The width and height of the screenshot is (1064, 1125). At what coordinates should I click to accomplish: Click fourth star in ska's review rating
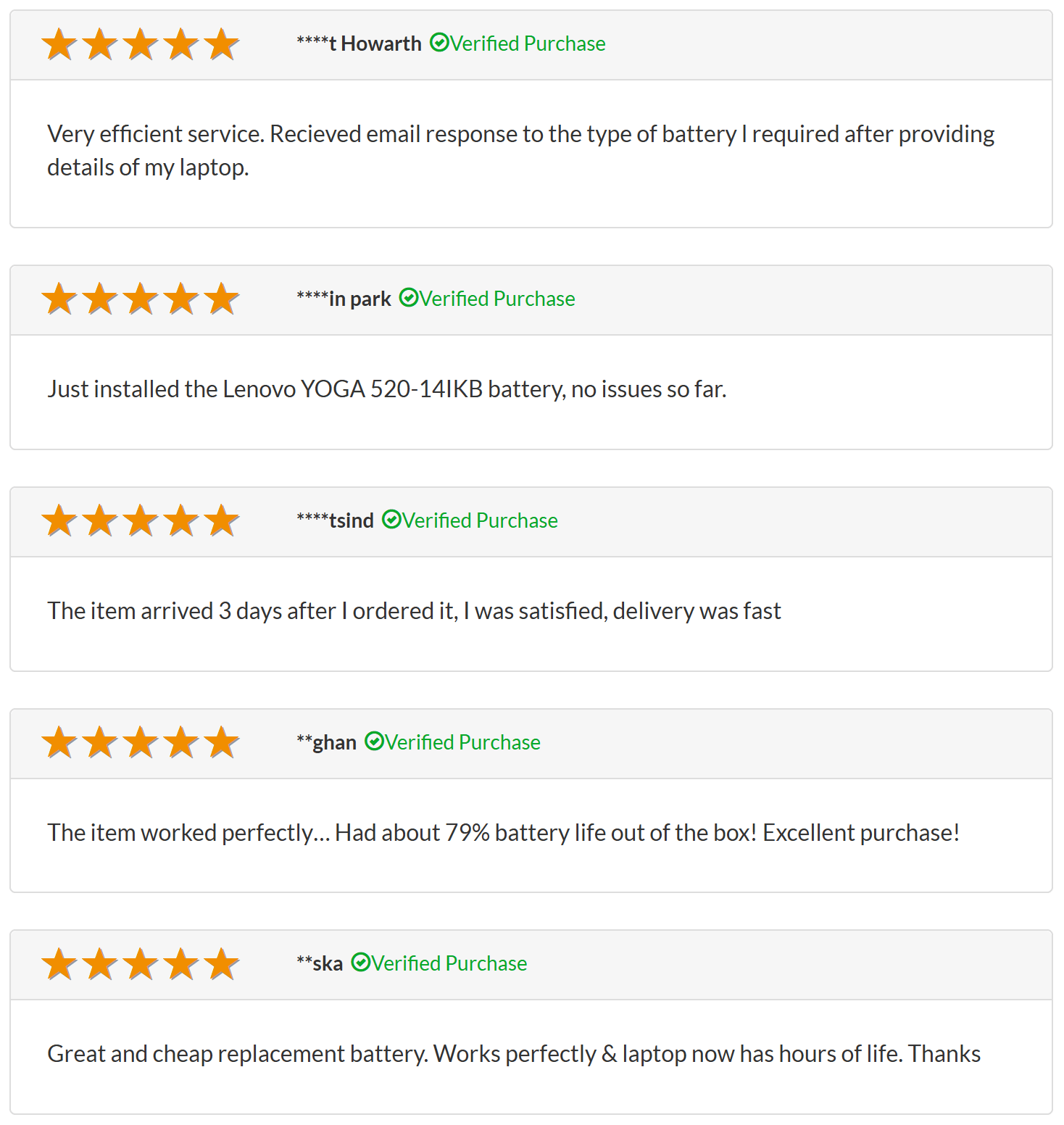pyautogui.click(x=181, y=964)
